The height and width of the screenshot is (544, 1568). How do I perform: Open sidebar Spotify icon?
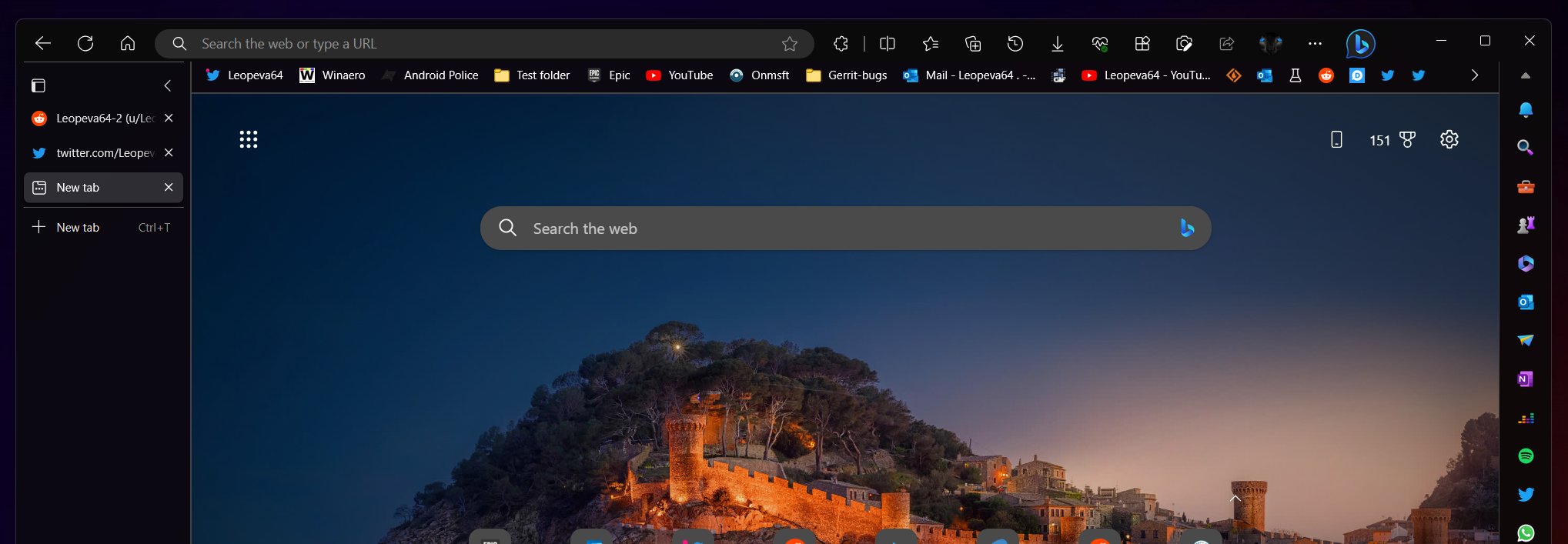tap(1526, 456)
